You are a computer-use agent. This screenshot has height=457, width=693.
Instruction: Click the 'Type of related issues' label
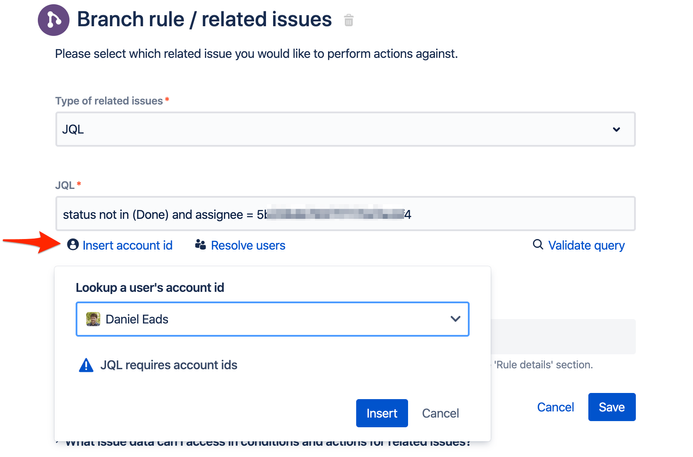109,101
